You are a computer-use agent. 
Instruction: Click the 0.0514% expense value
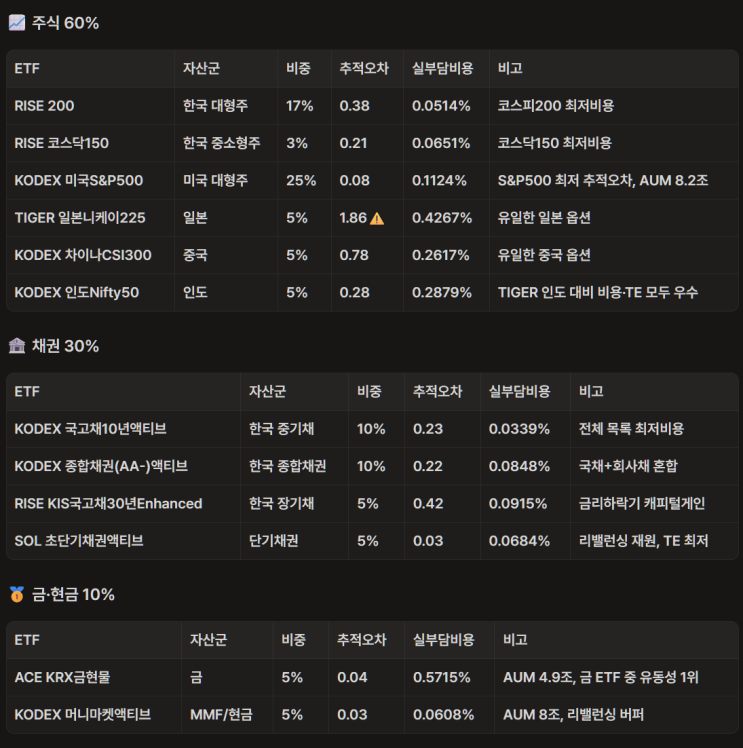(x=441, y=106)
